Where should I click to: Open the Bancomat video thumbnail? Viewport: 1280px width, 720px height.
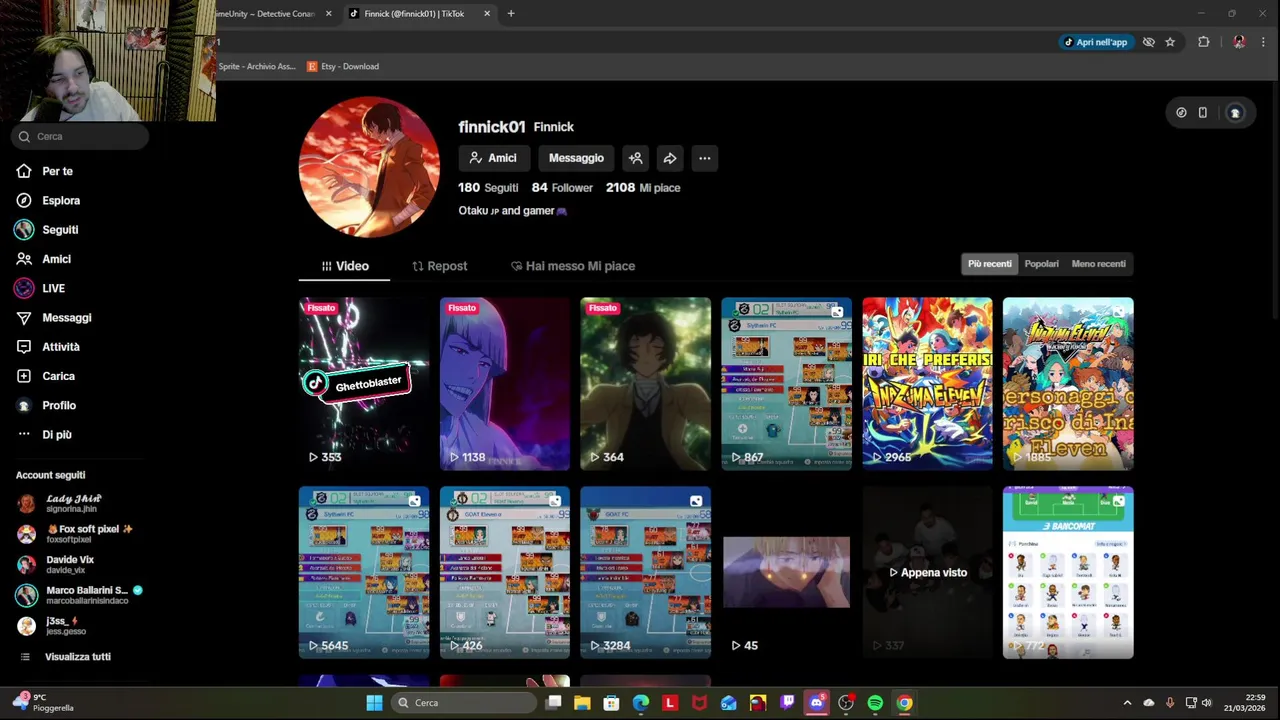point(1068,573)
